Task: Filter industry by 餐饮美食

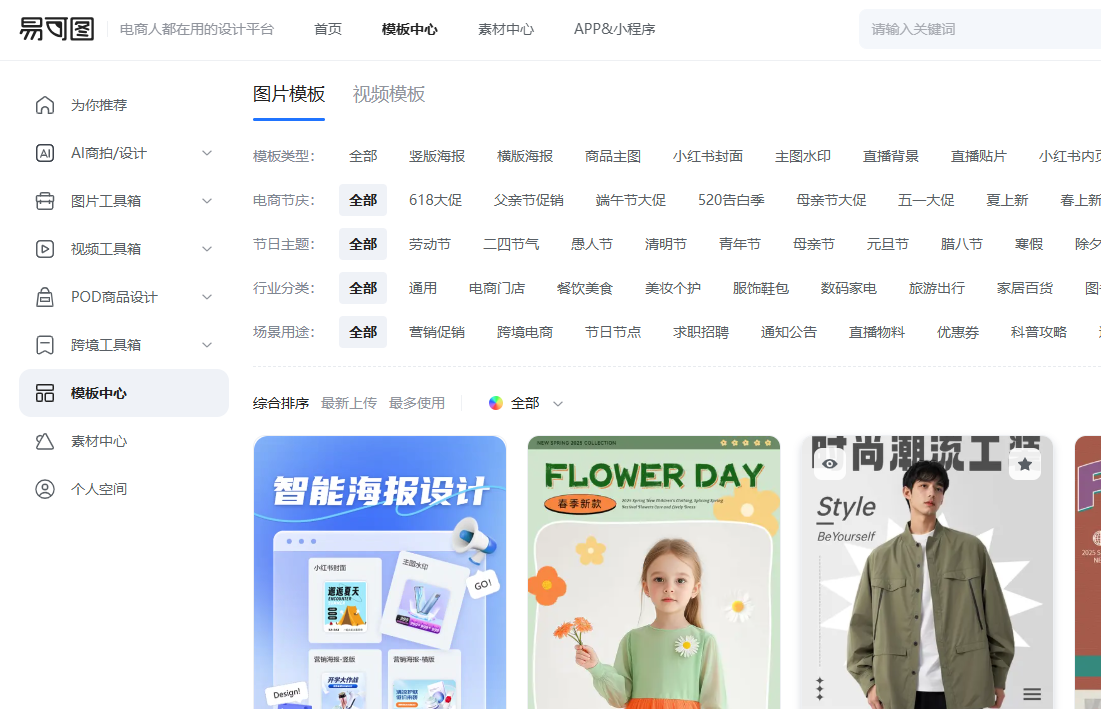Action: coord(584,289)
